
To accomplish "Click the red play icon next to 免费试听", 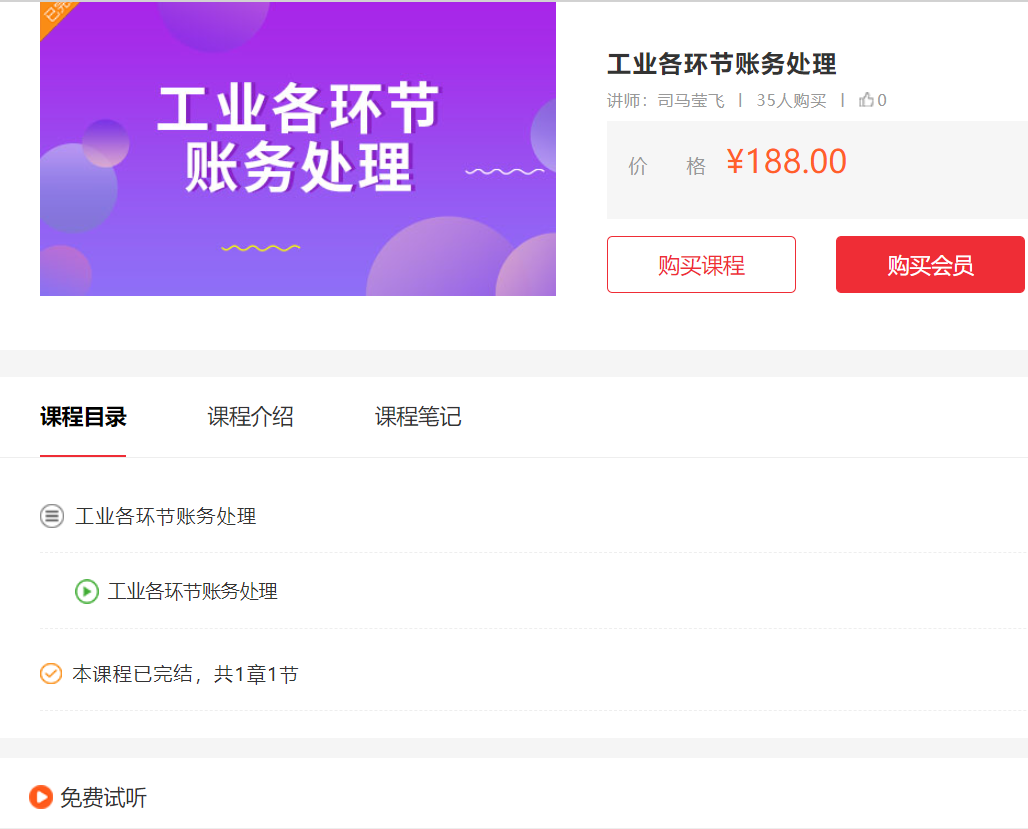I will click(42, 798).
